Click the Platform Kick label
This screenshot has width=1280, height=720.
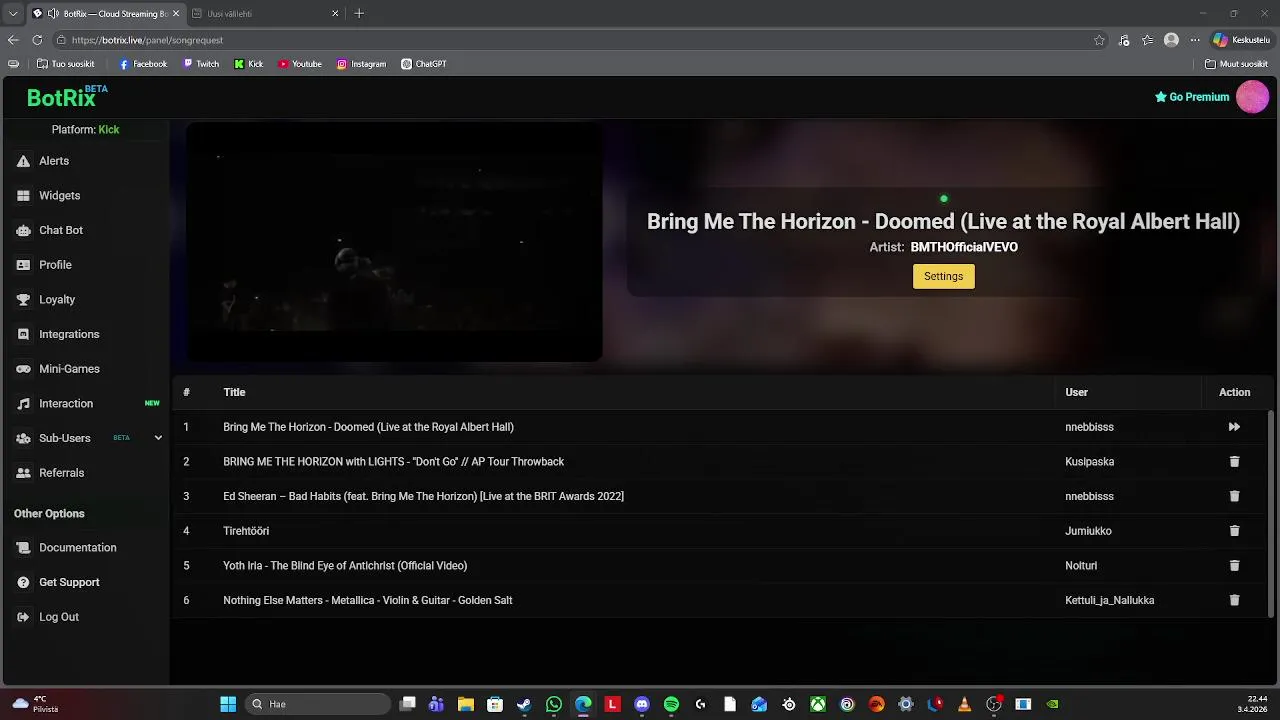(x=85, y=130)
